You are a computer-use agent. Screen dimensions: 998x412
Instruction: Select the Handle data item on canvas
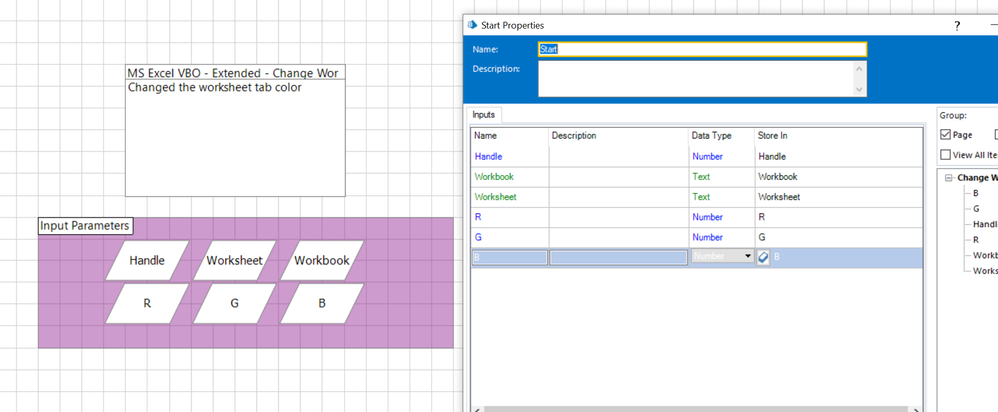(147, 260)
